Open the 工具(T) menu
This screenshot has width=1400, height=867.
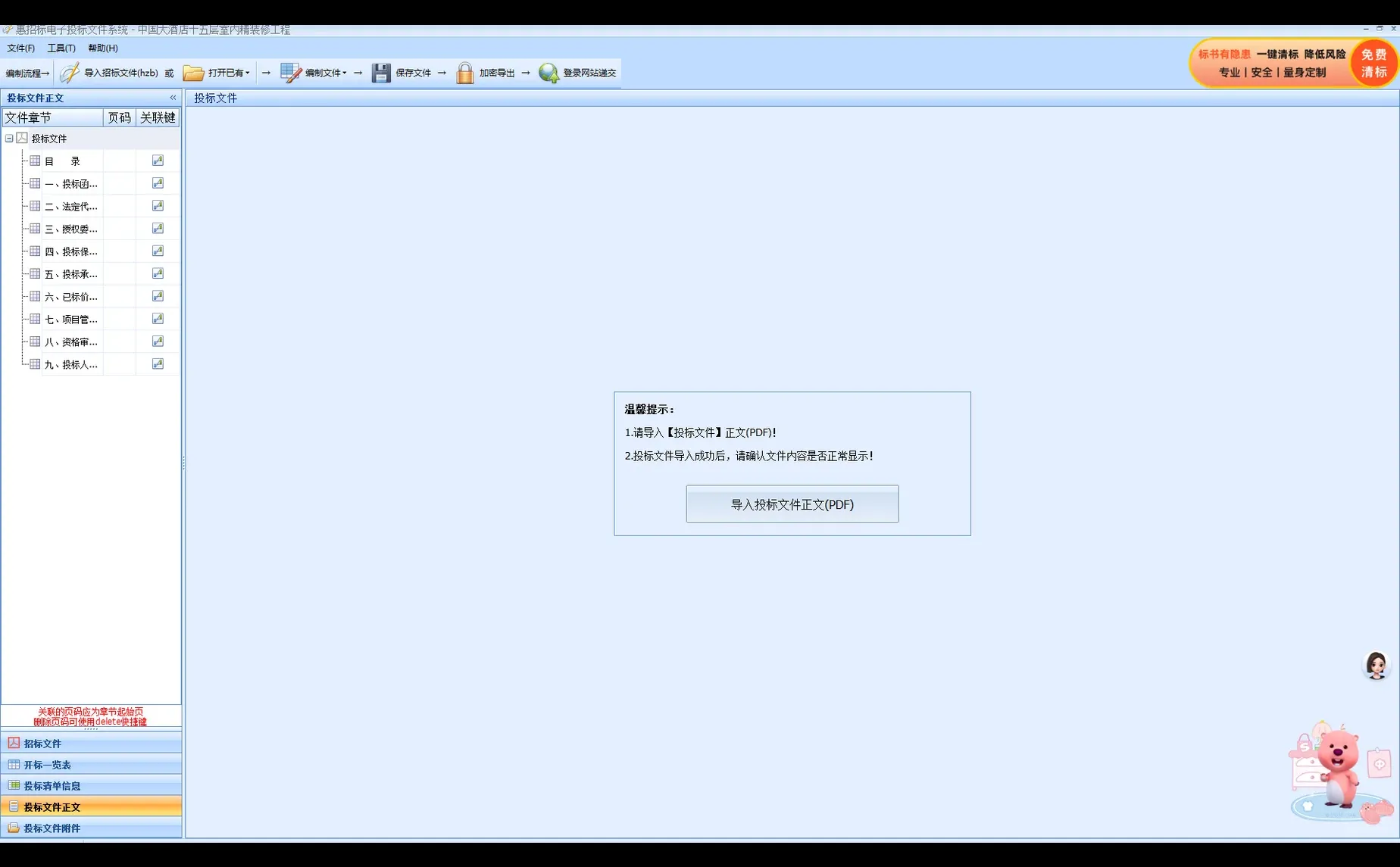(x=61, y=48)
